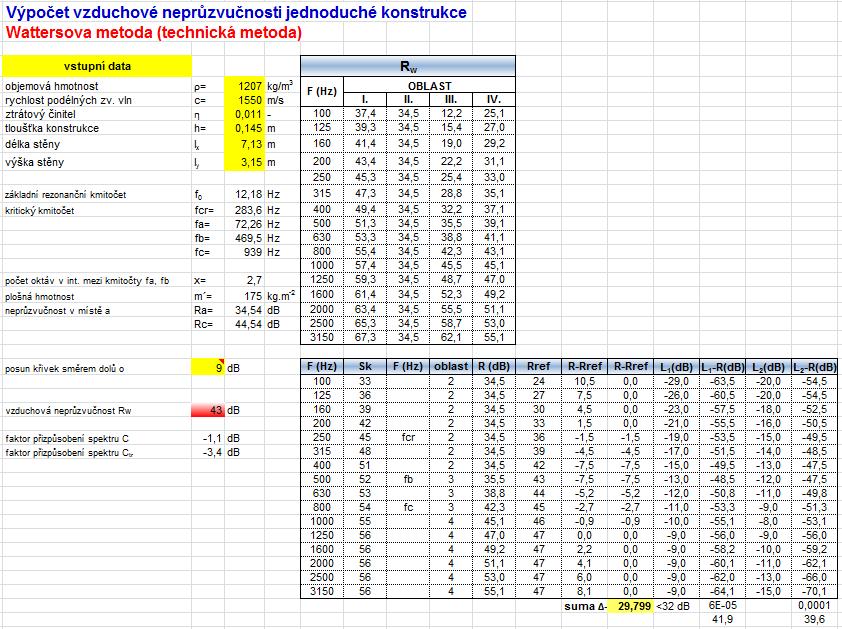Click the 'počet oktáv v int. mezi kmitočty fa, fb' label
The width and height of the screenshot is (842, 629).
click(x=87, y=280)
